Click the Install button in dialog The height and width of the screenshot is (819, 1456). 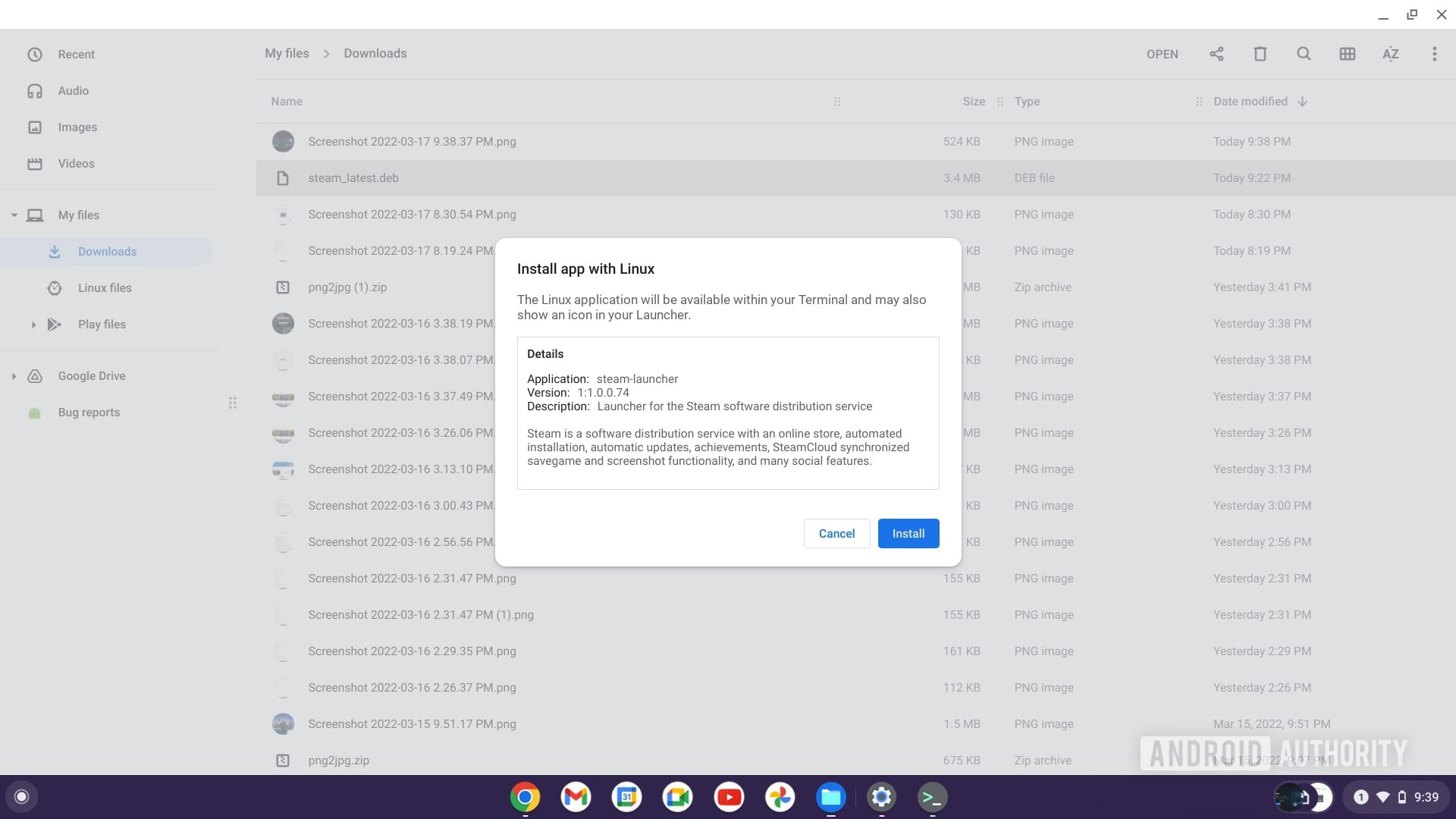coord(908,533)
